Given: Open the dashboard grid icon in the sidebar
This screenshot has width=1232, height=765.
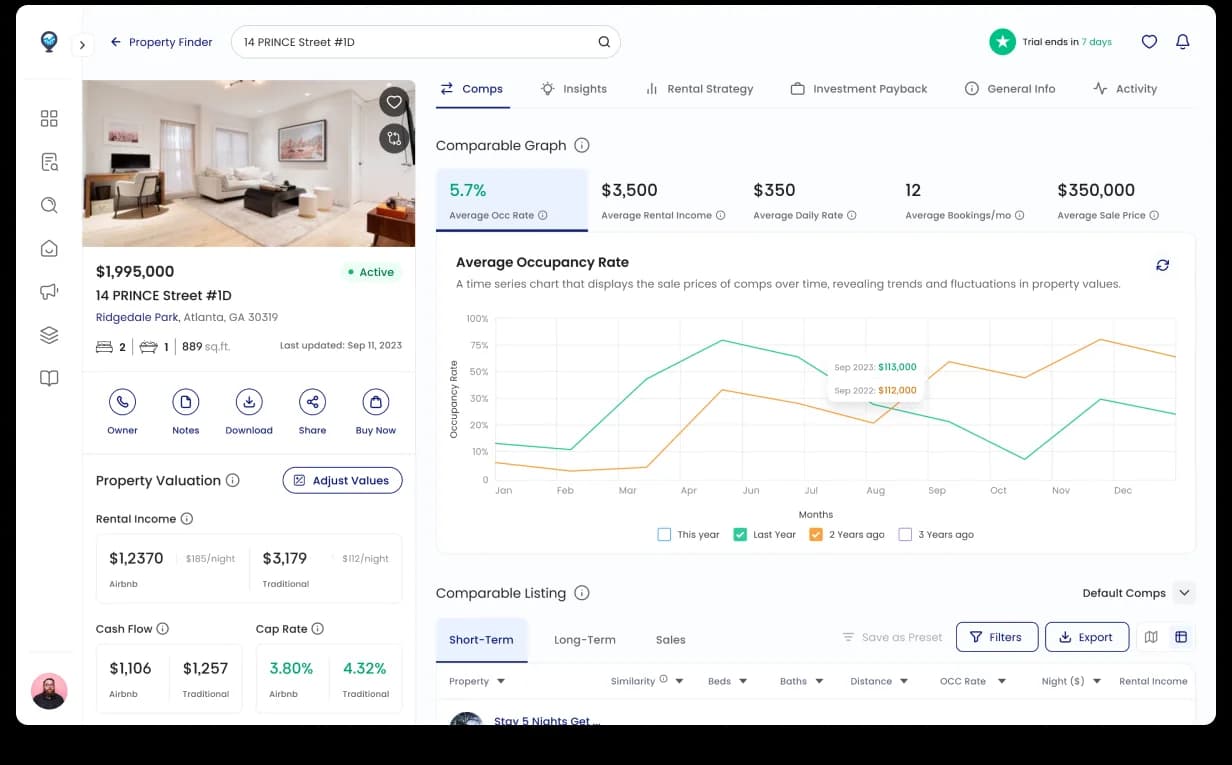Looking at the screenshot, I should coord(49,119).
